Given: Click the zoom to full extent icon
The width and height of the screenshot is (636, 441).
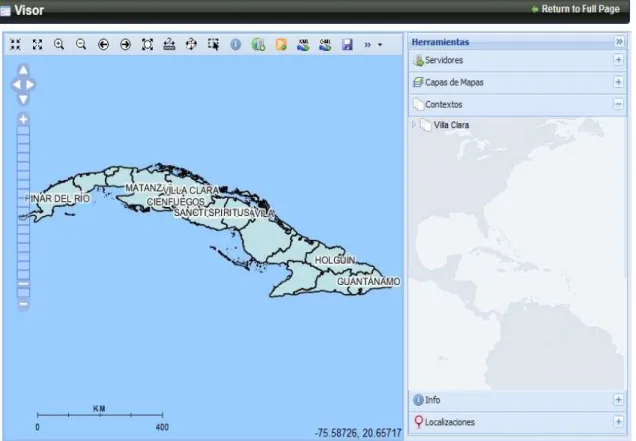Looking at the screenshot, I should [x=147, y=44].
